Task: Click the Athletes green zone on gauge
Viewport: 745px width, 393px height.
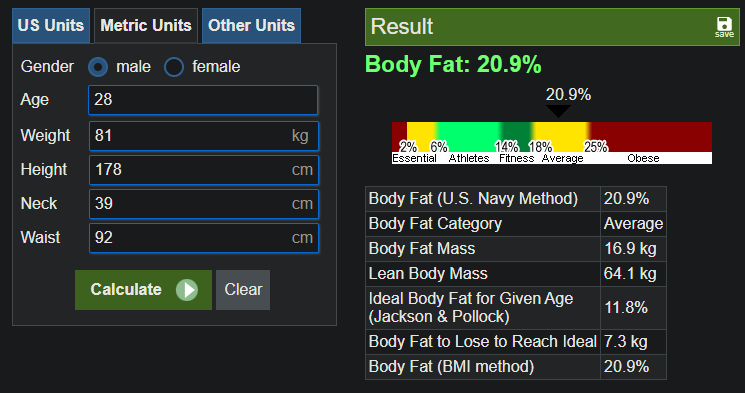Action: 468,137
